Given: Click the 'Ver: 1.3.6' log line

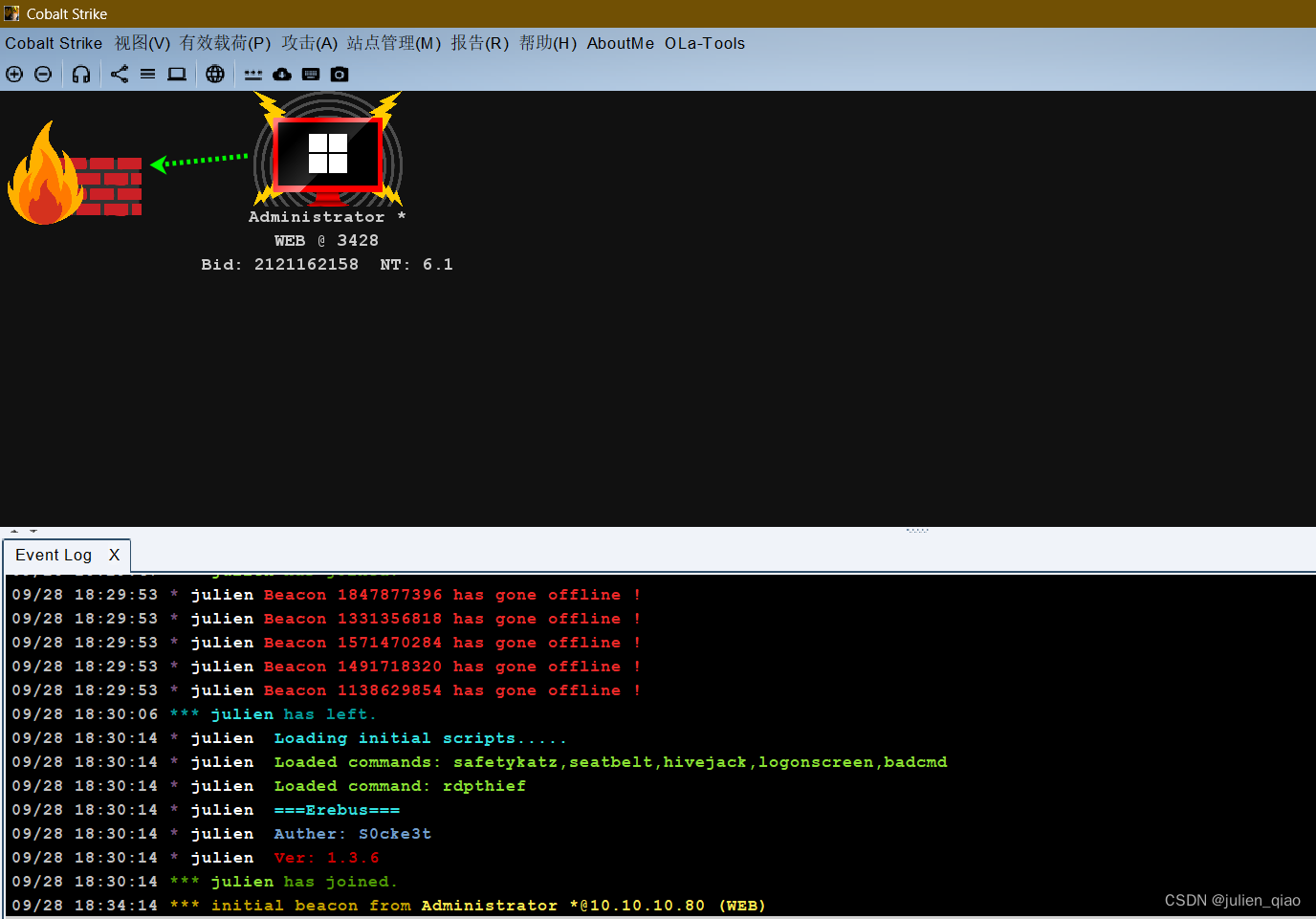Looking at the screenshot, I should coord(195,858).
